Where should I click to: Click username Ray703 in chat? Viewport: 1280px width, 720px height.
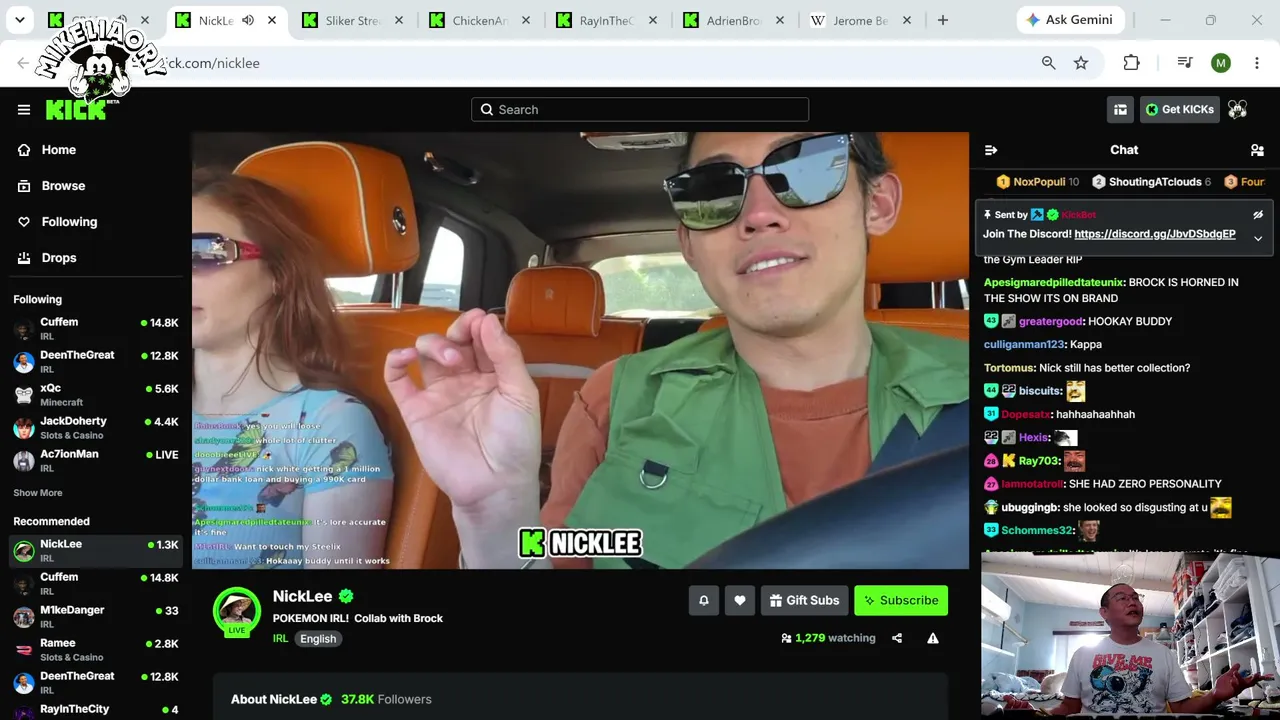[x=1039, y=461]
